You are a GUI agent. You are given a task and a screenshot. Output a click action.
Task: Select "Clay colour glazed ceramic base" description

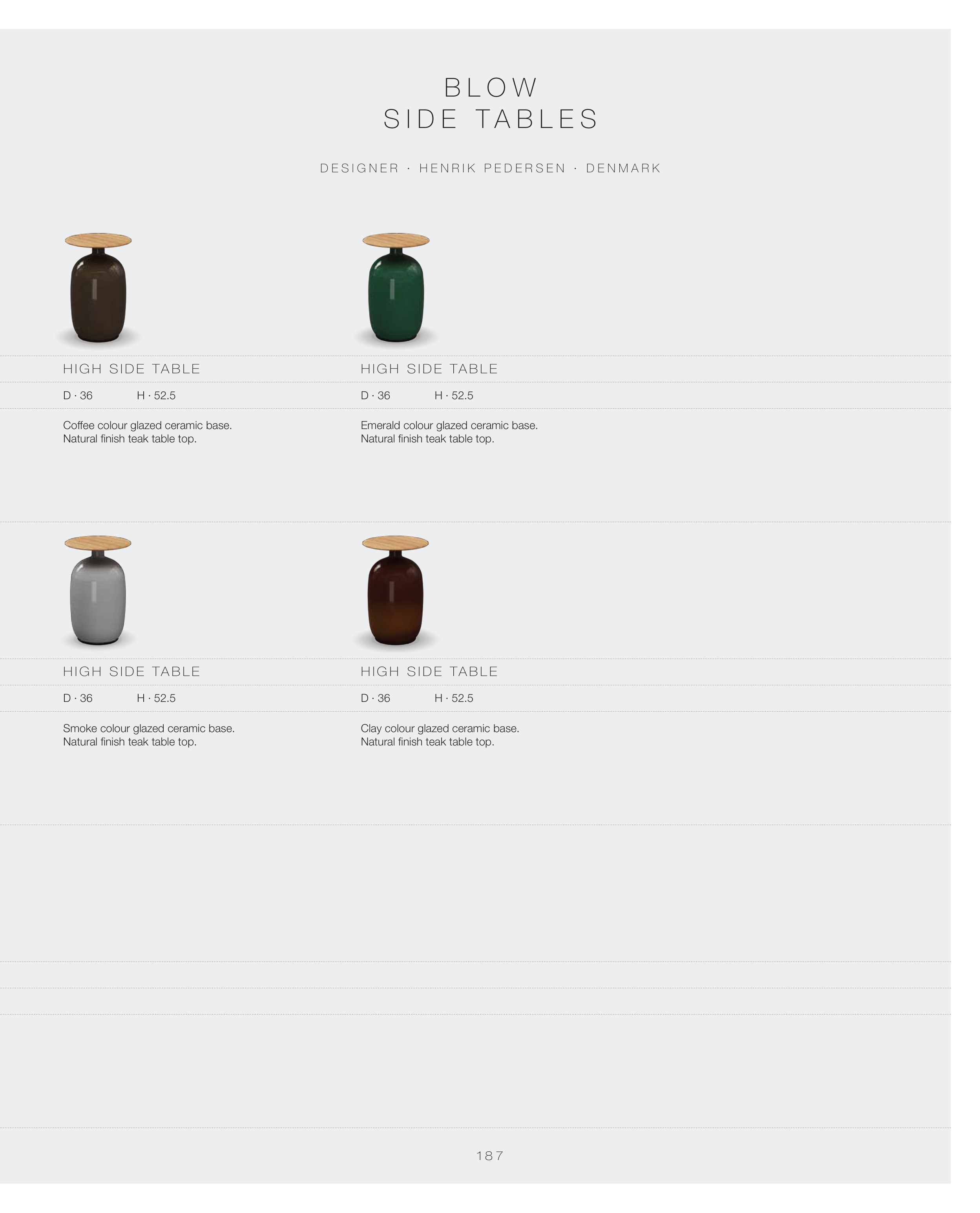click(440, 729)
